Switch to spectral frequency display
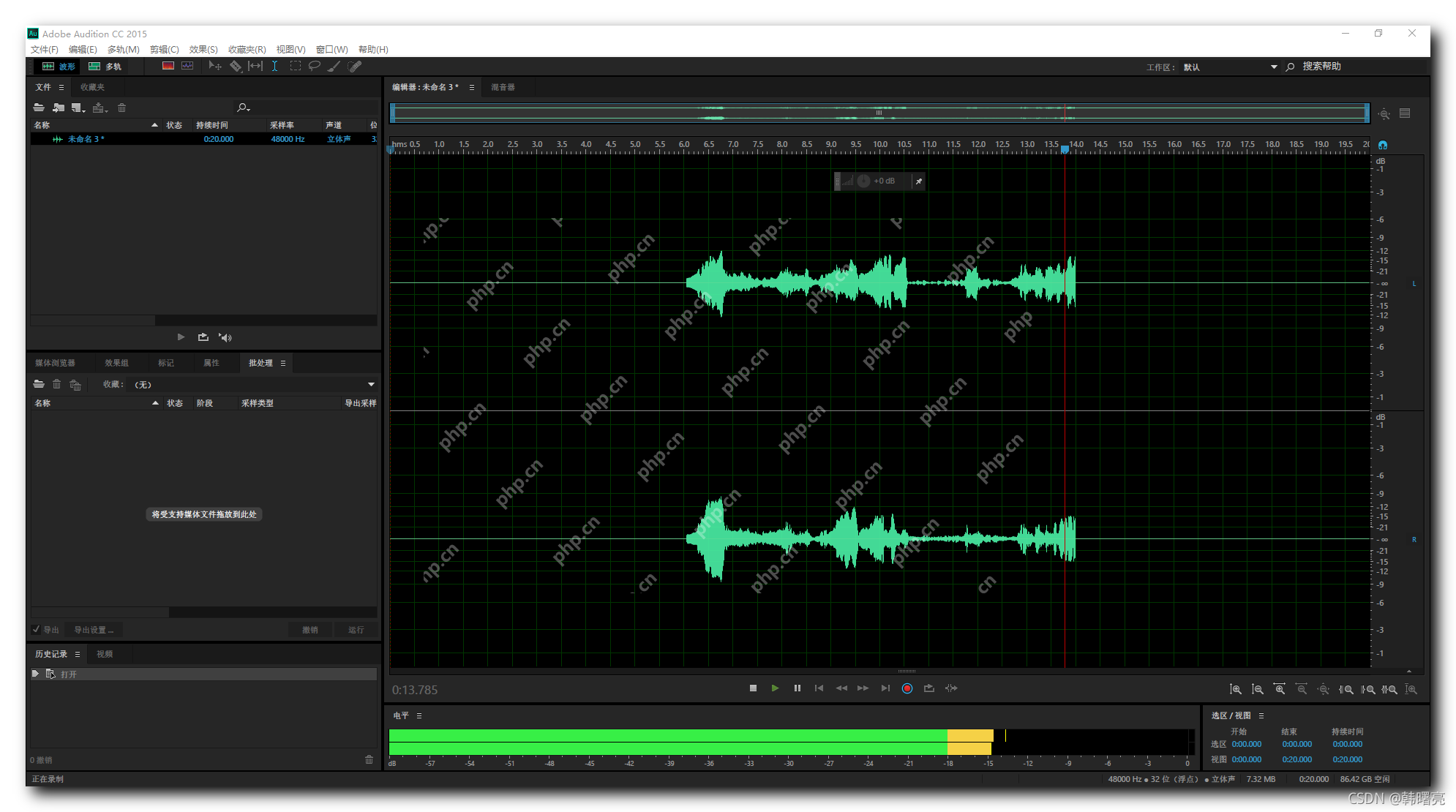Image resolution: width=1456 pixels, height=812 pixels. point(168,66)
